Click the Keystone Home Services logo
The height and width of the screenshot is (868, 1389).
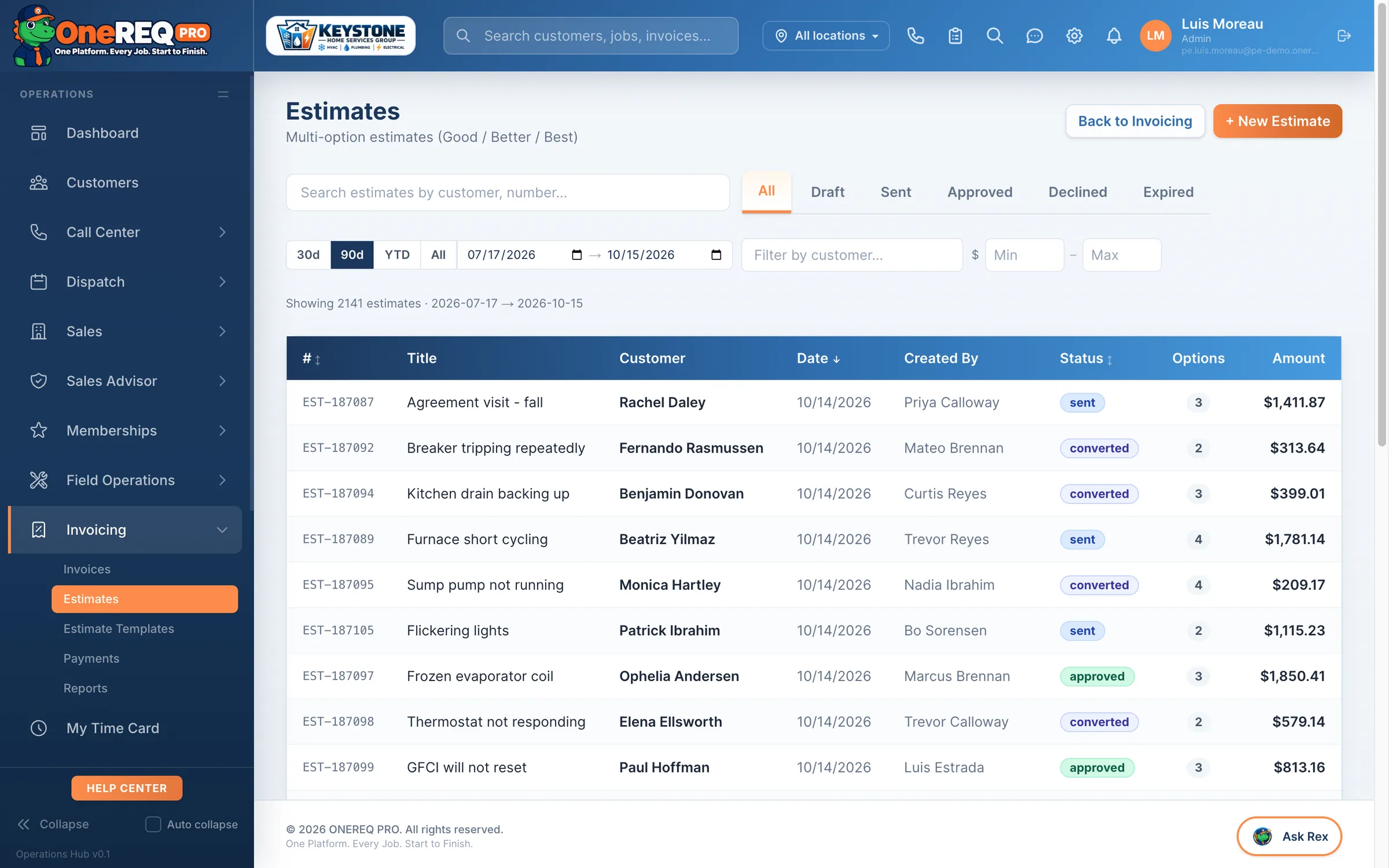[340, 36]
